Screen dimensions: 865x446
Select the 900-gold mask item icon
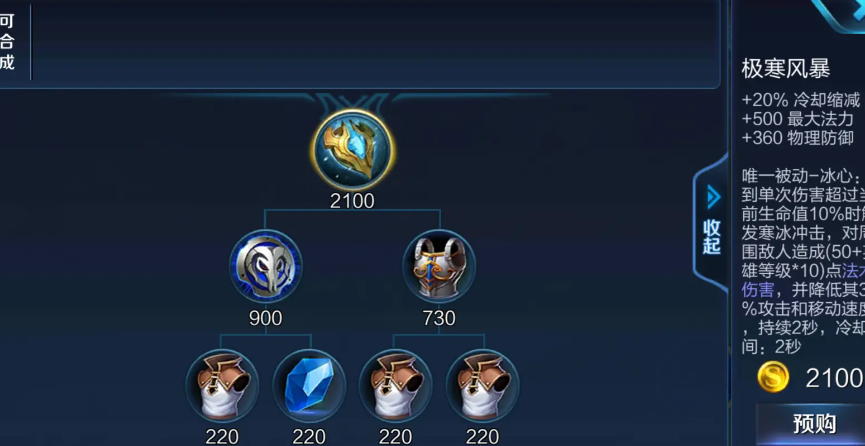click(265, 267)
